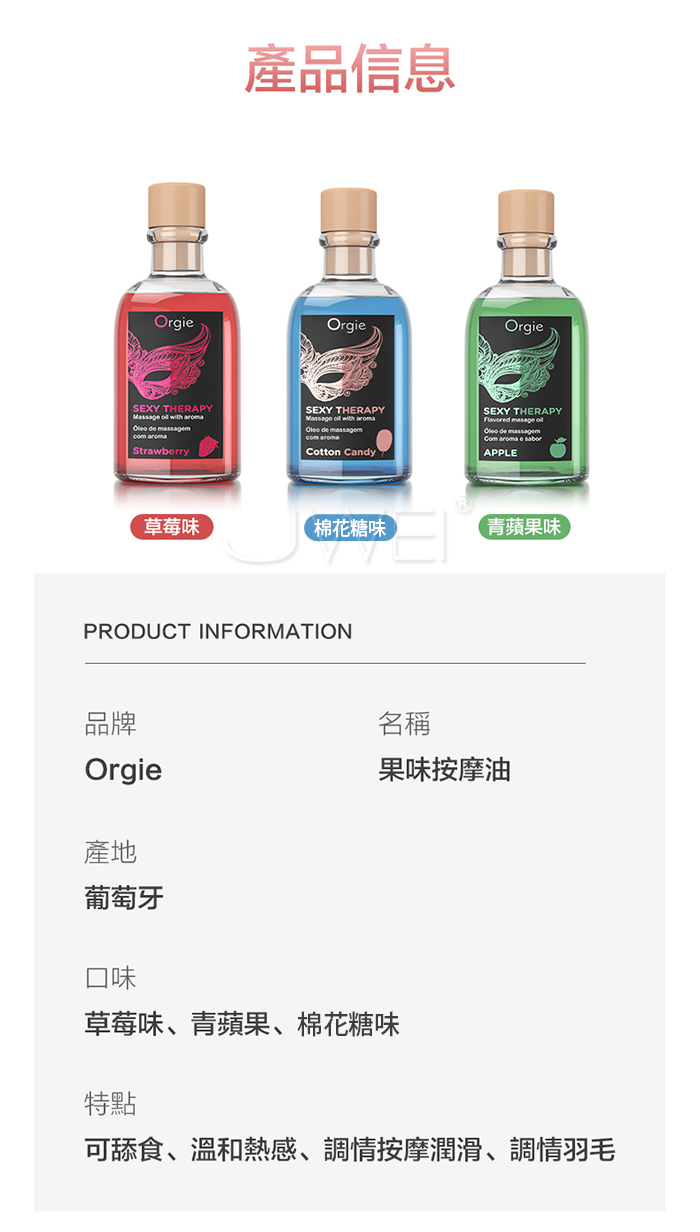Click the brand name Orgie text
The width and height of the screenshot is (700, 1232).
point(123,770)
